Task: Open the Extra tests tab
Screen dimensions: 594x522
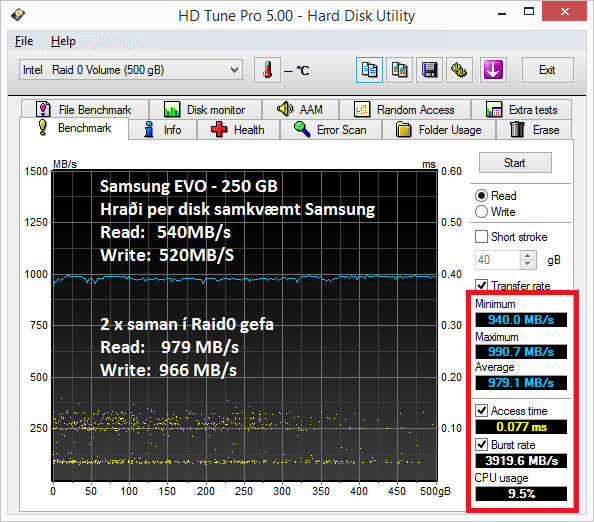Action: click(x=522, y=109)
